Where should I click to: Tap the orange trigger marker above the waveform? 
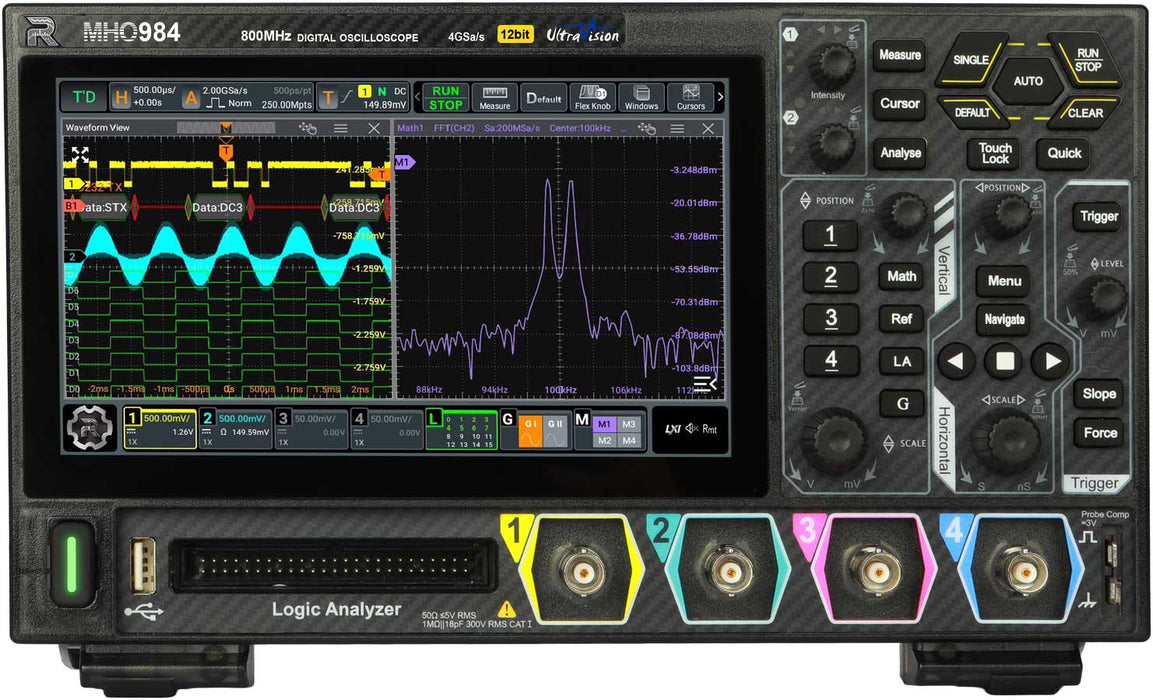click(x=226, y=150)
